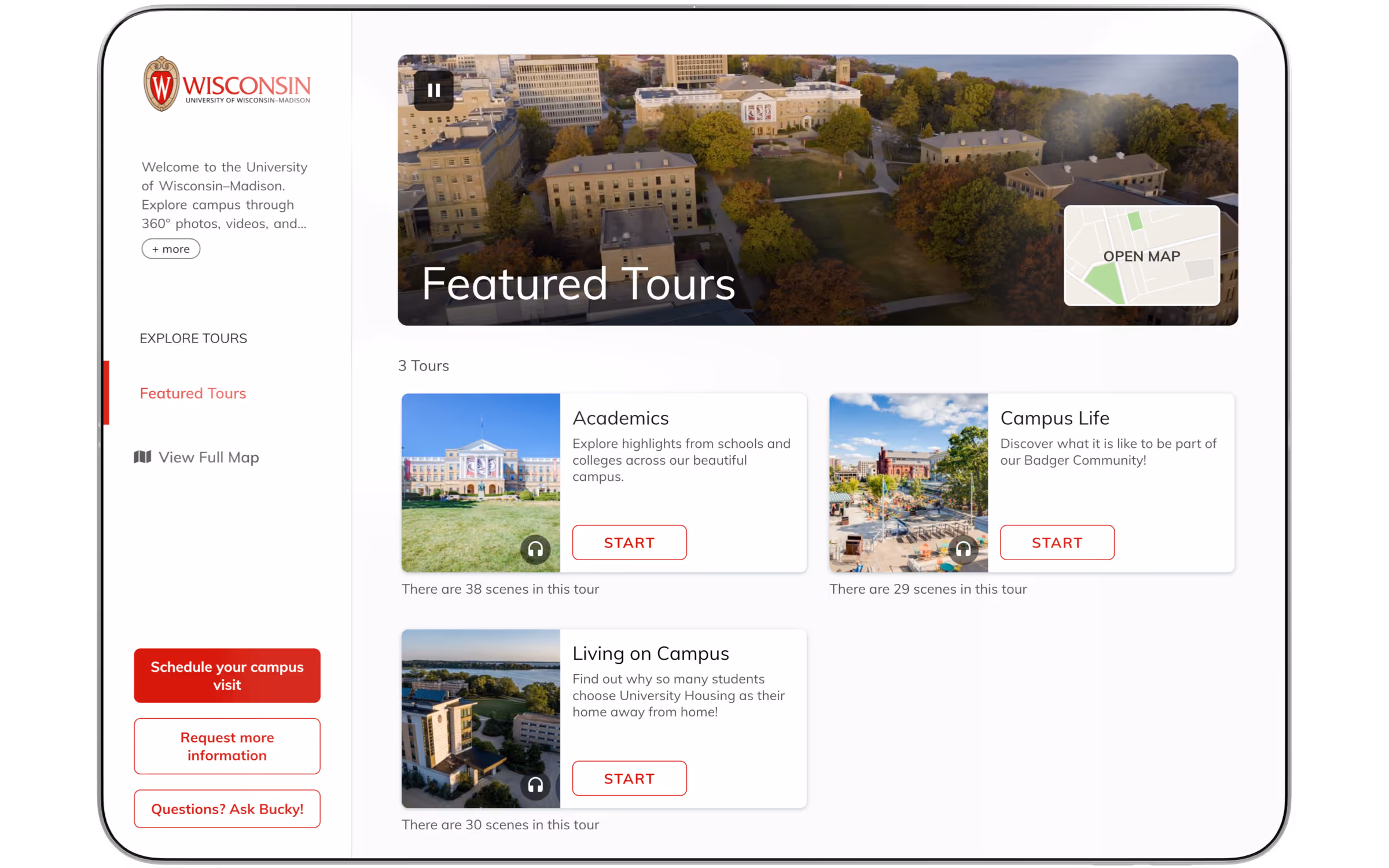Click the headphones icon on Academics thumbnail
The image size is (1389, 868).
(535, 549)
